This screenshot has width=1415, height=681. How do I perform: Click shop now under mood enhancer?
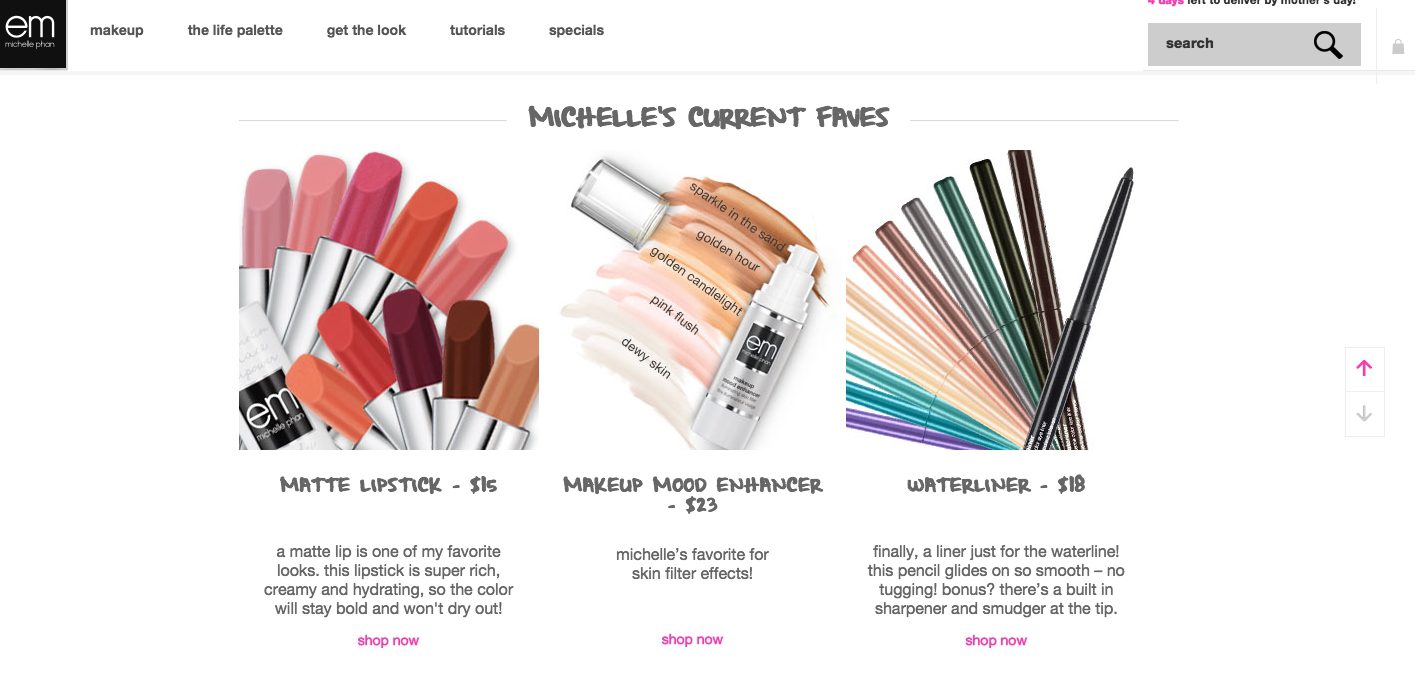pyautogui.click(x=692, y=639)
